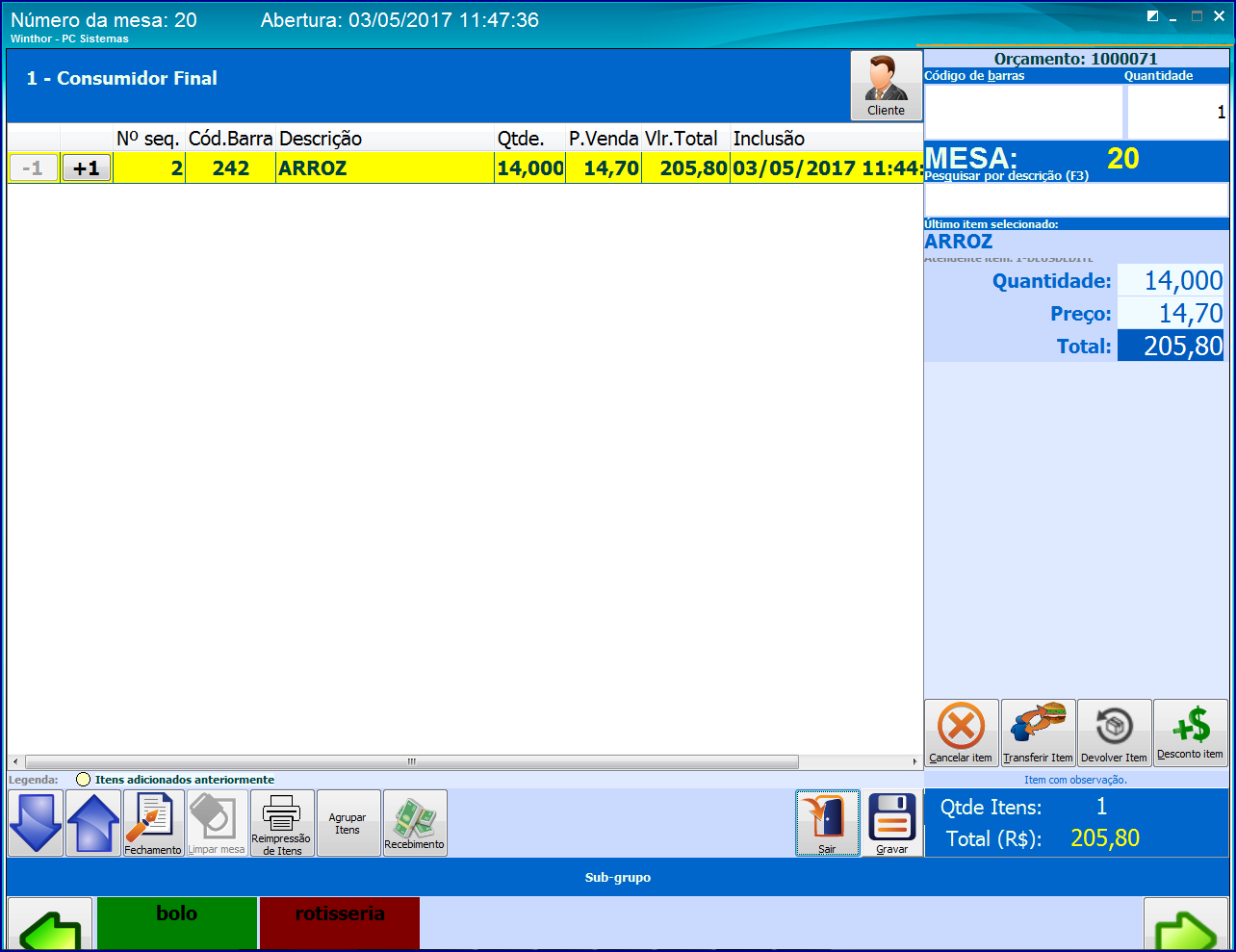This screenshot has width=1236, height=952.
Task: Decrease ARROZ quantity with -1 button
Action: 34,168
